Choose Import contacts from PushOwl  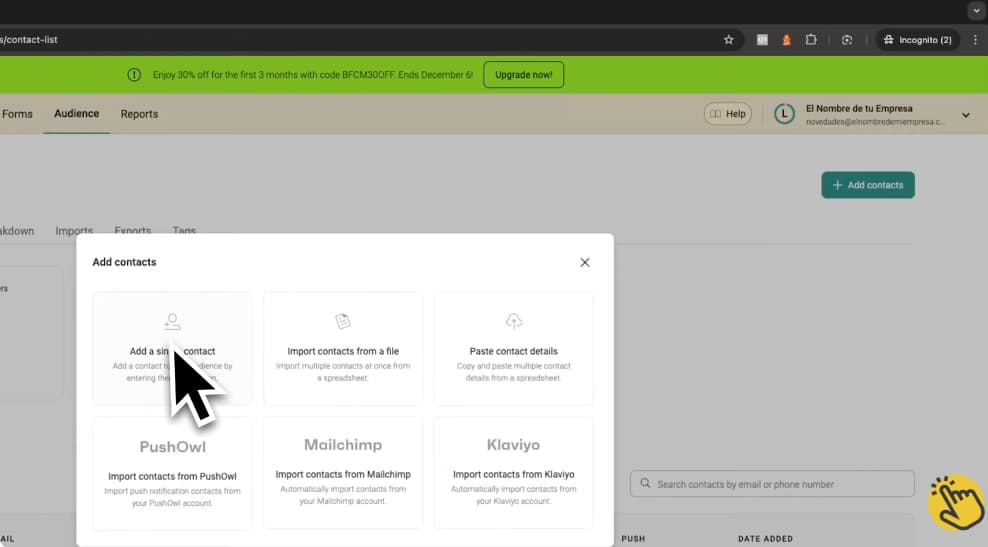pyautogui.click(x=172, y=473)
